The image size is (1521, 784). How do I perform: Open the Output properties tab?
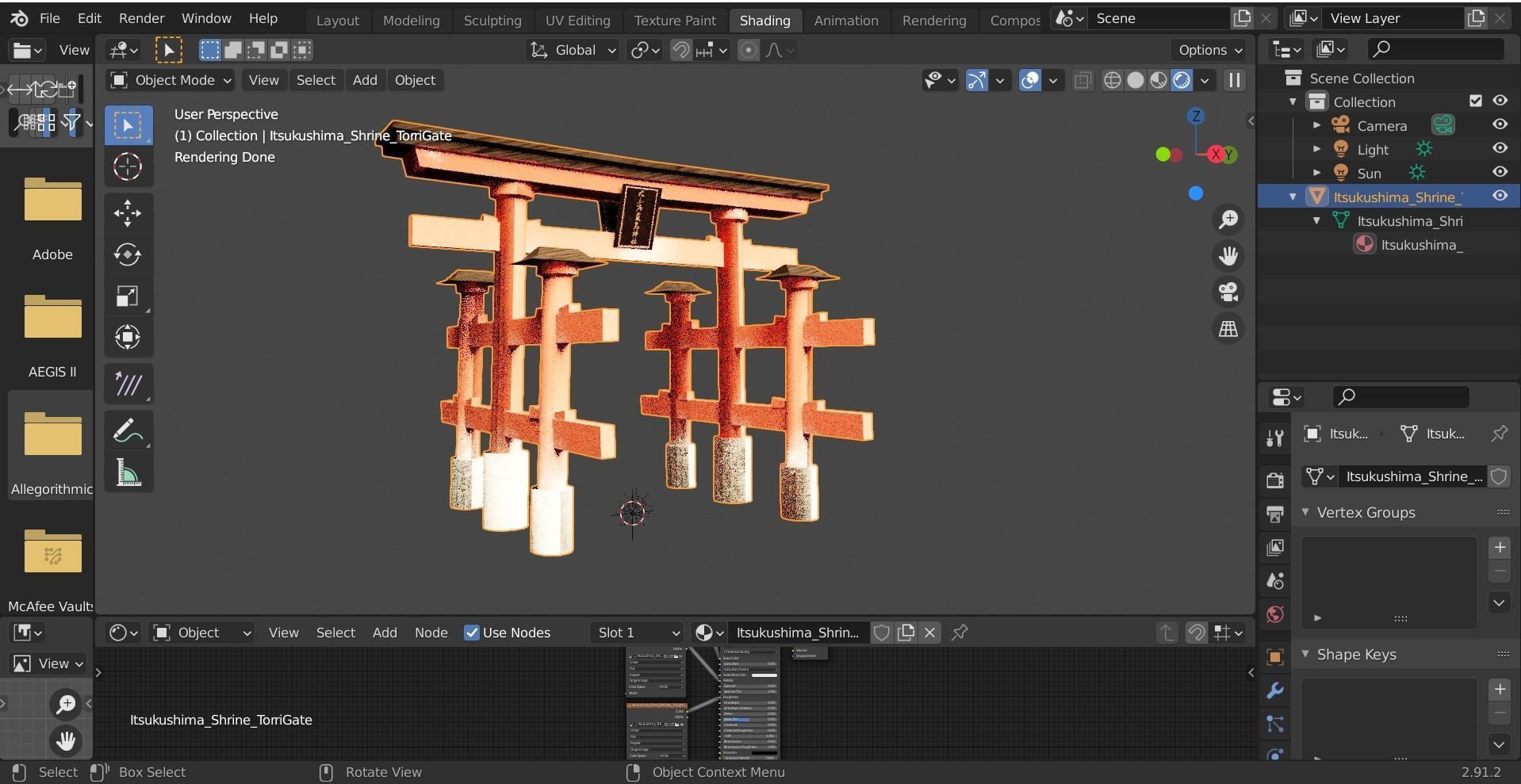pyautogui.click(x=1275, y=514)
